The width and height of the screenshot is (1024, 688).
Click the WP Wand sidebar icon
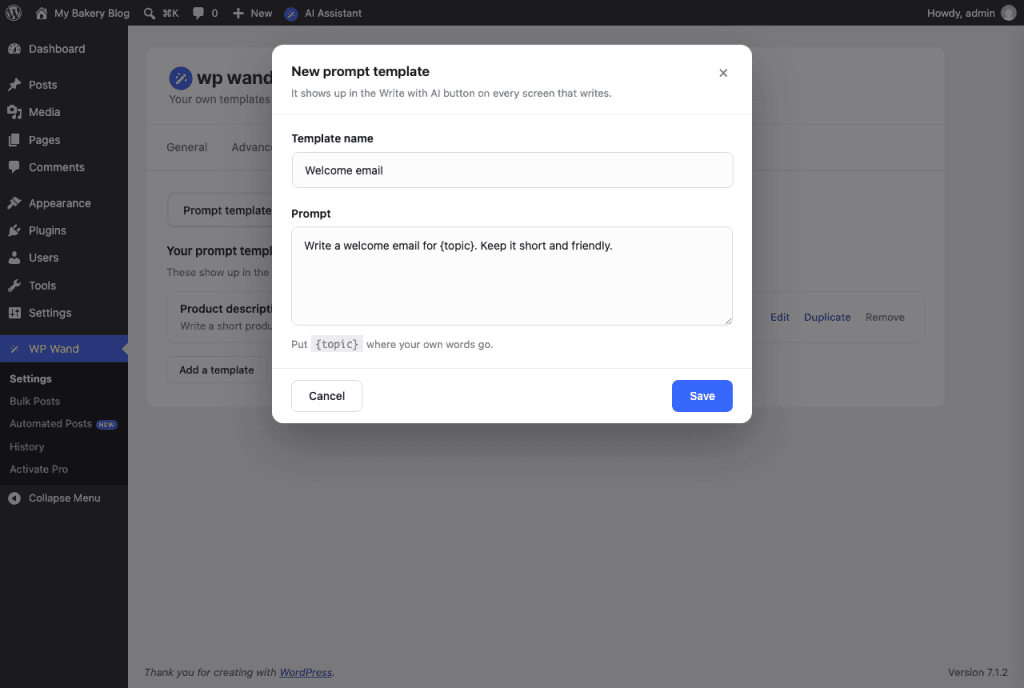[14, 349]
